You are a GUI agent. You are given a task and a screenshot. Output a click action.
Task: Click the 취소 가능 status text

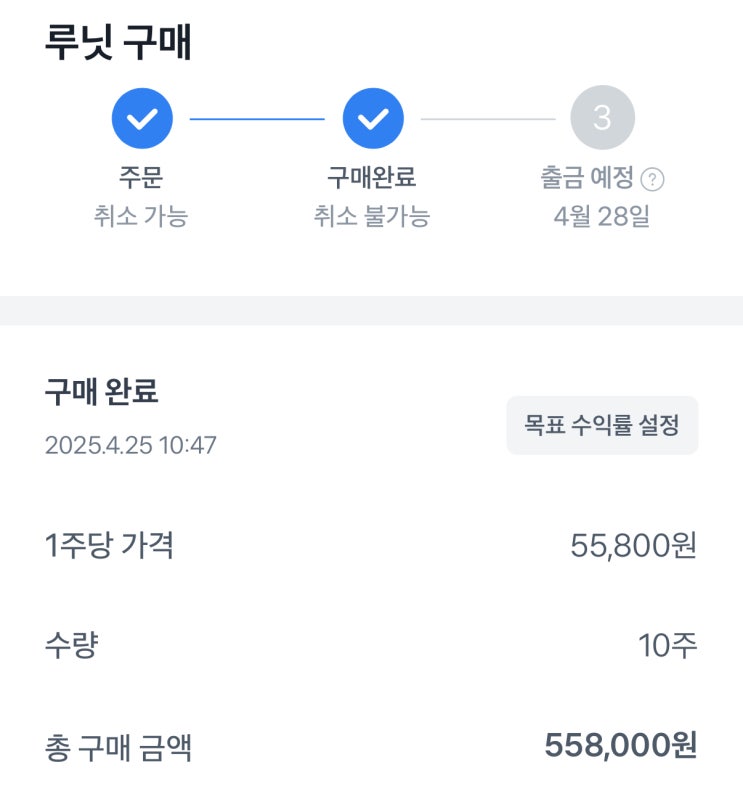pos(141,216)
